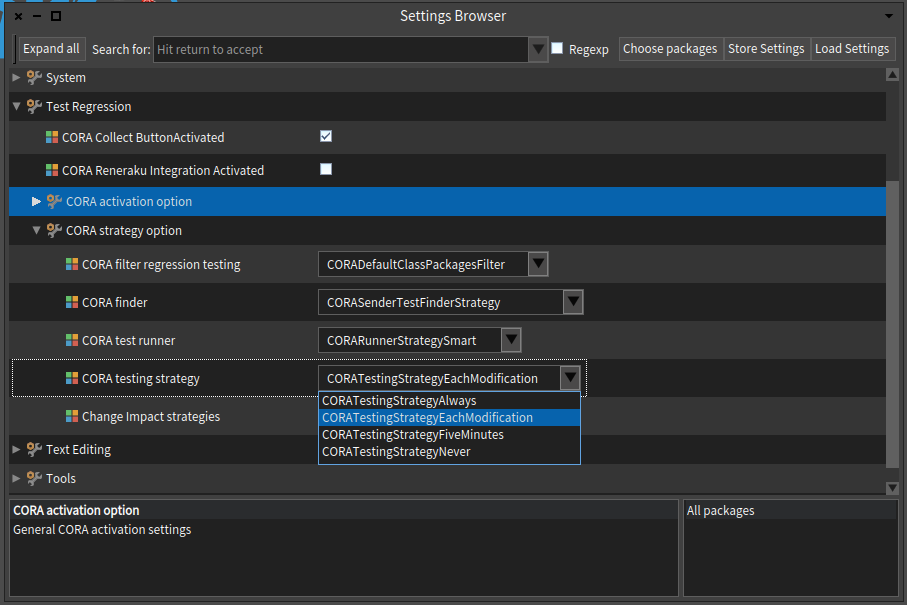Click the CORA testing strategy setting icon
907x605 pixels.
pyautogui.click(x=72, y=378)
